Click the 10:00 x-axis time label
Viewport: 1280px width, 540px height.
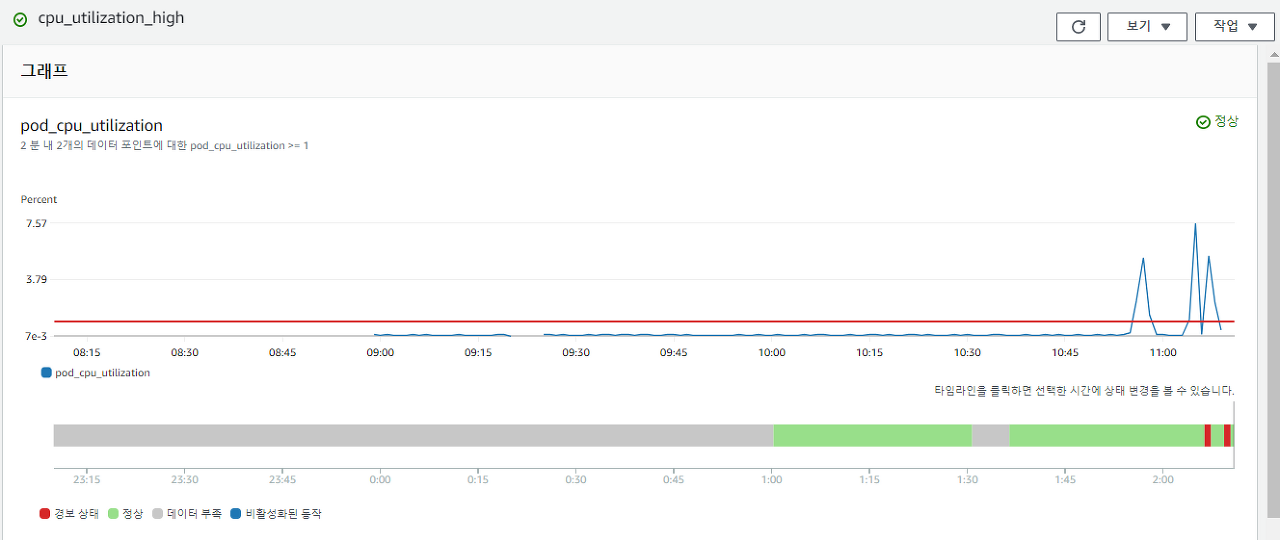coord(771,352)
